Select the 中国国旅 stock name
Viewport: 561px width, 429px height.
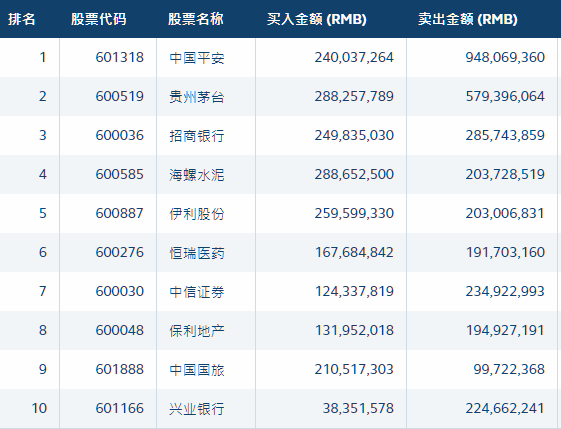(197, 370)
